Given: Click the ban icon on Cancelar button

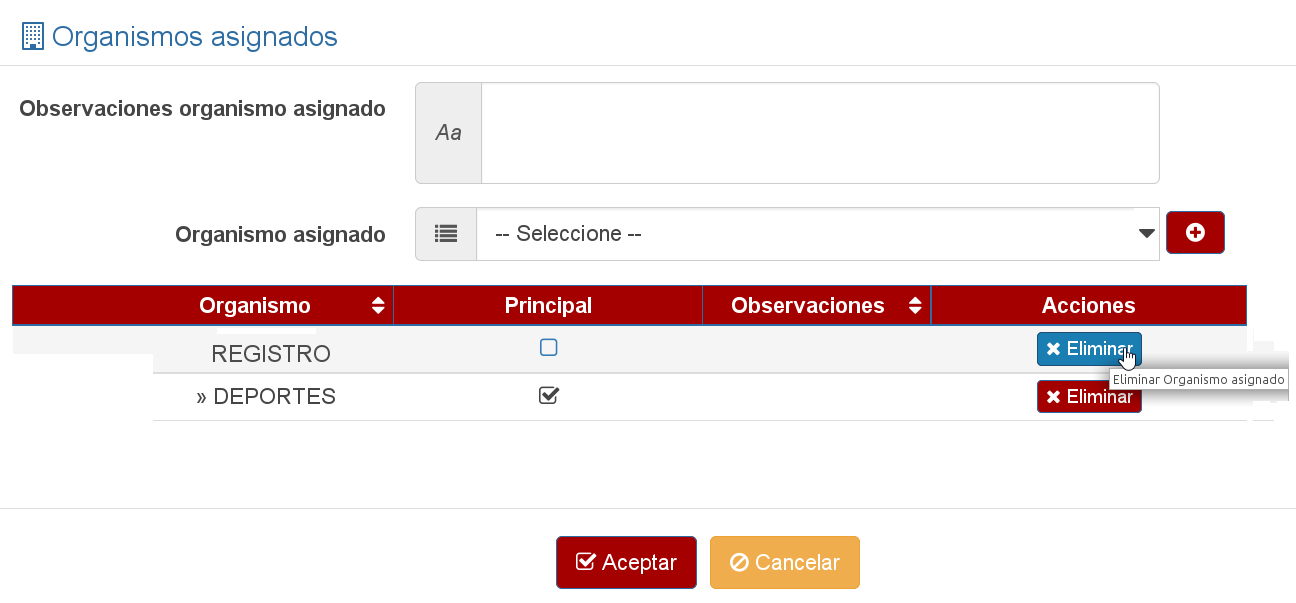Looking at the screenshot, I should coord(739,562).
